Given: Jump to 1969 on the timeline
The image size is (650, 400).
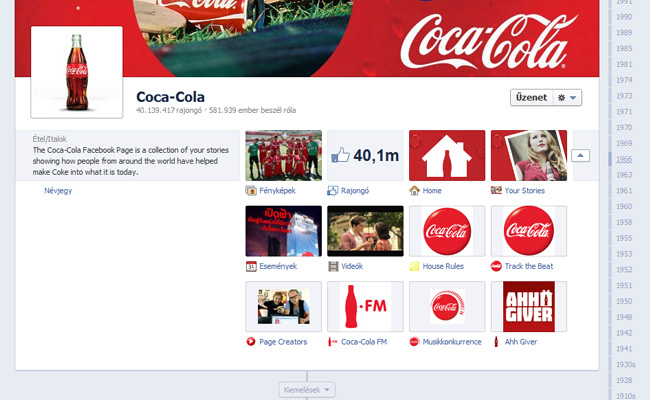Looking at the screenshot, I should [624, 143].
